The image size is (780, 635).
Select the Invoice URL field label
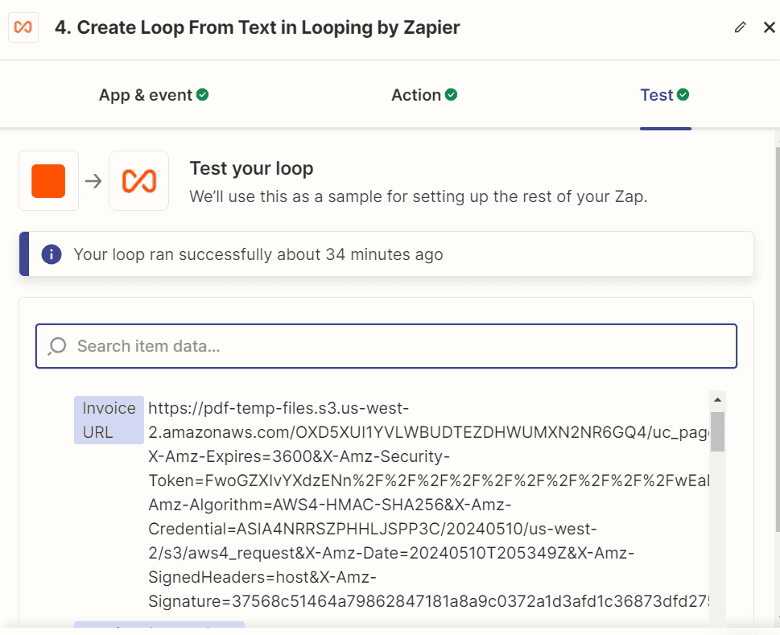coord(109,420)
